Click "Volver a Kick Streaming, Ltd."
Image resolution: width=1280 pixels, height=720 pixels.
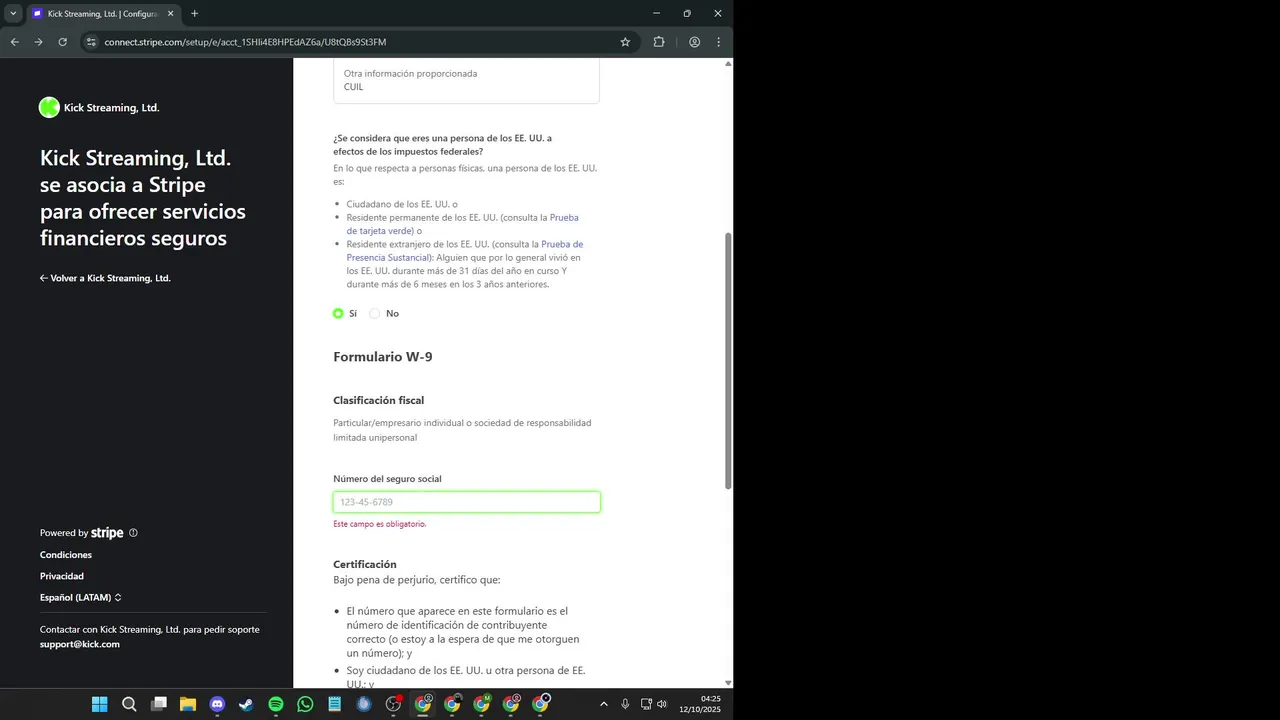tap(105, 278)
